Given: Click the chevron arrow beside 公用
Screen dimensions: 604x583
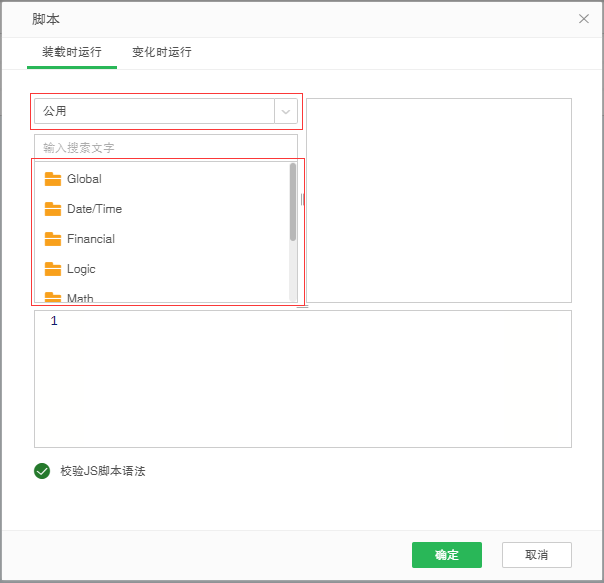Looking at the screenshot, I should 286,111.
